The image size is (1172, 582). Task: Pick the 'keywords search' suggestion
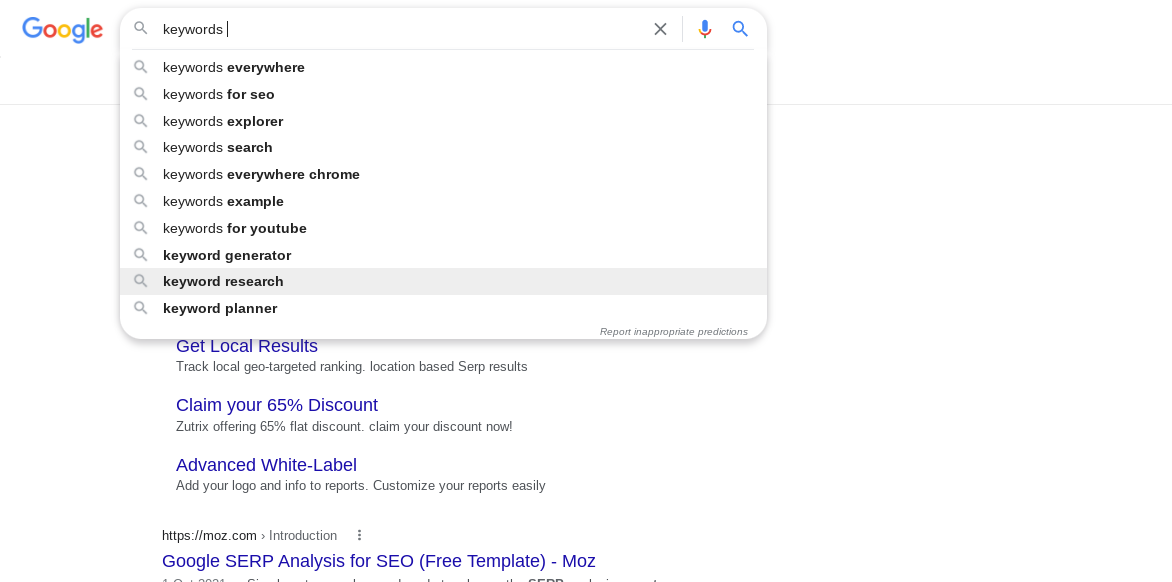[443, 147]
